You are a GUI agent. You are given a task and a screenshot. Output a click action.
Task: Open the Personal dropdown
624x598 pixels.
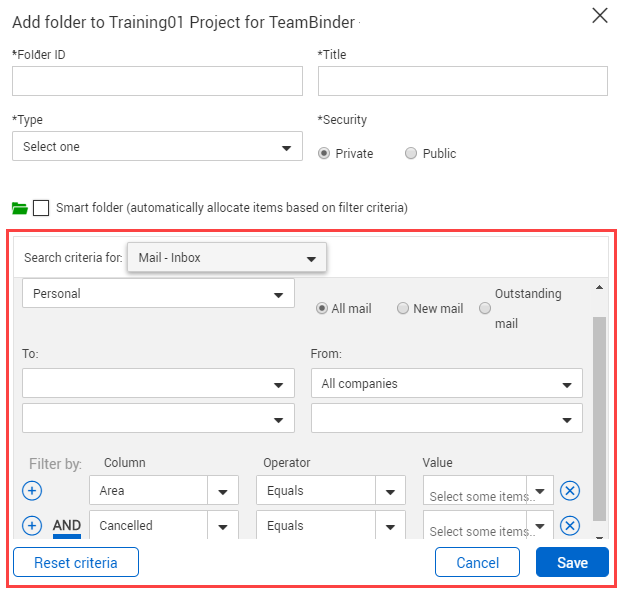tap(158, 293)
